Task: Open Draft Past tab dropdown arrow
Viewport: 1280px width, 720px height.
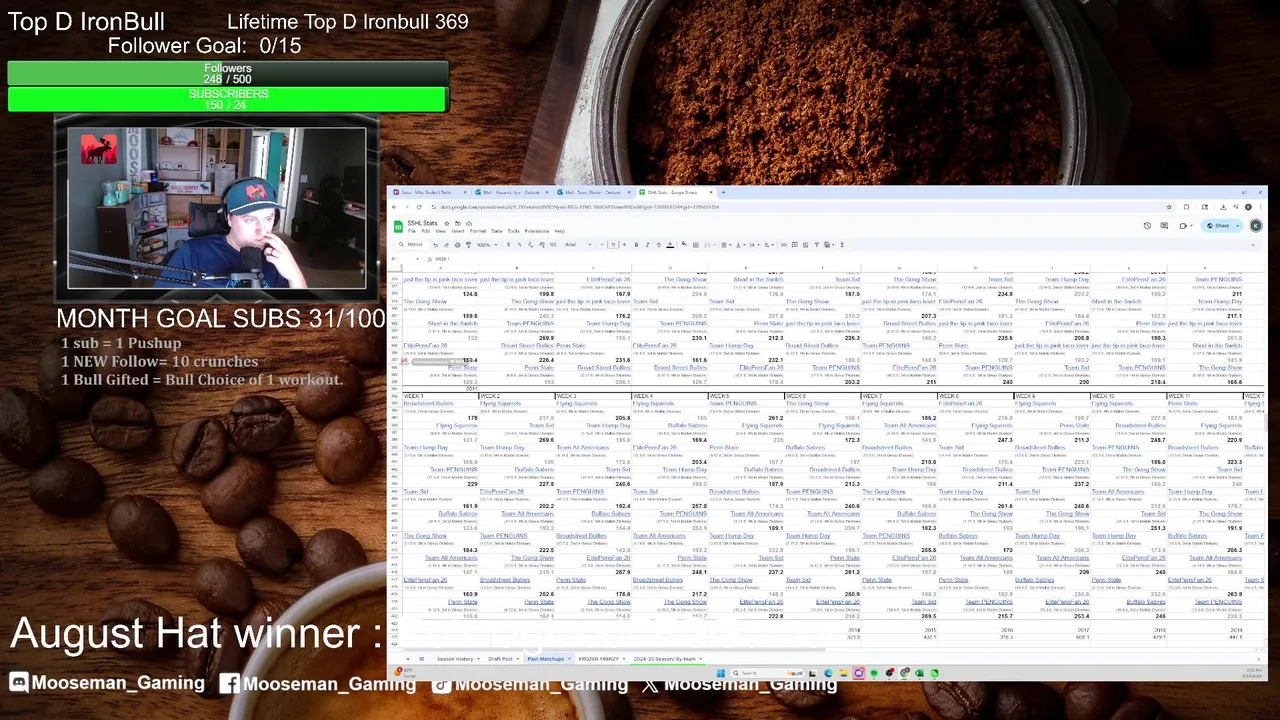Action: (517, 659)
